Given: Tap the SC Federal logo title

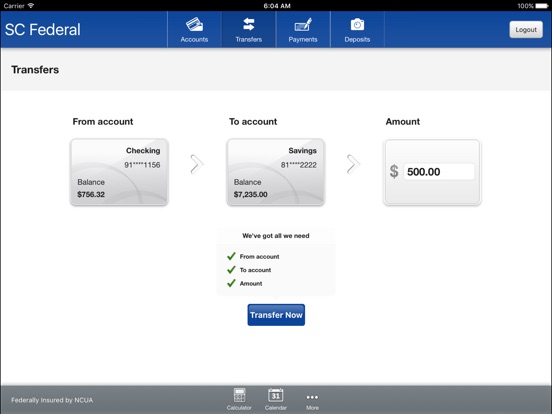Looking at the screenshot, I should pyautogui.click(x=43, y=30).
